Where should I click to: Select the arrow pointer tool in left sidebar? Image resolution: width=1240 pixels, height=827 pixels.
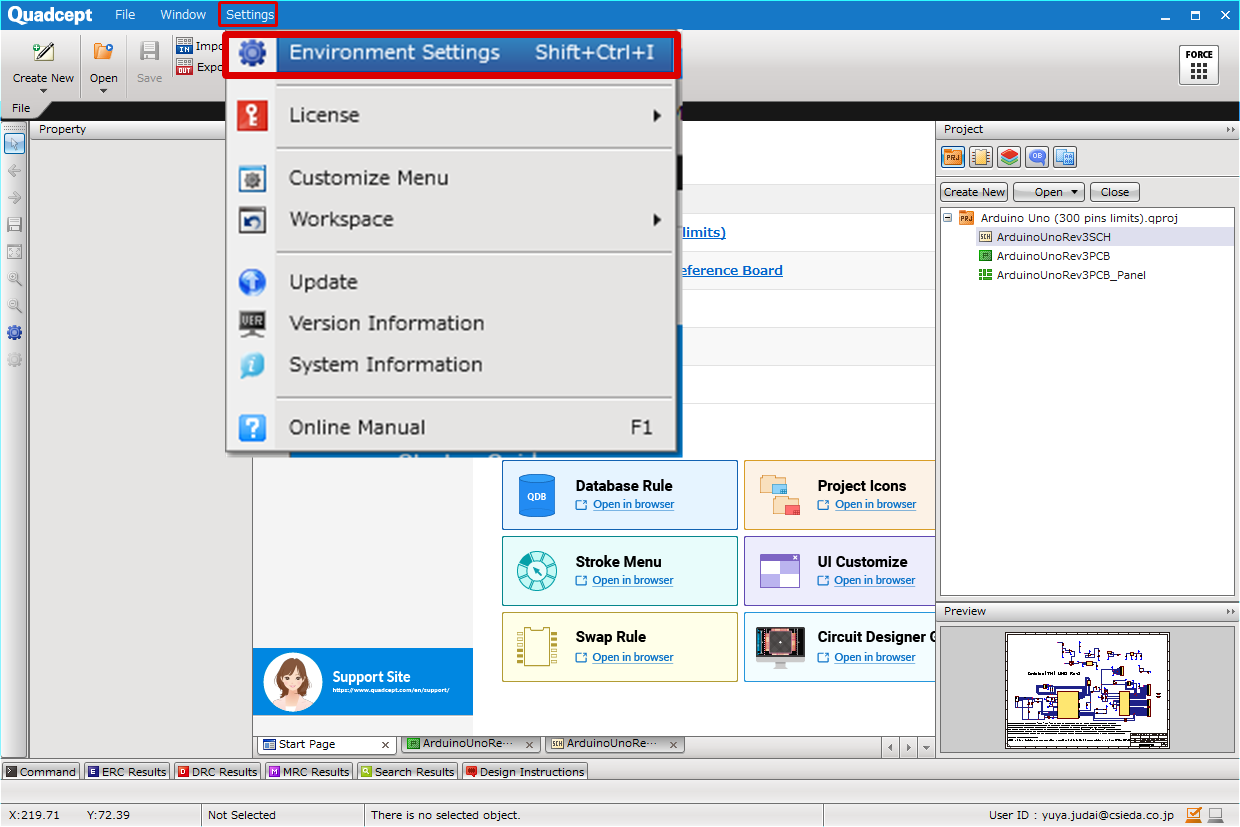click(14, 144)
